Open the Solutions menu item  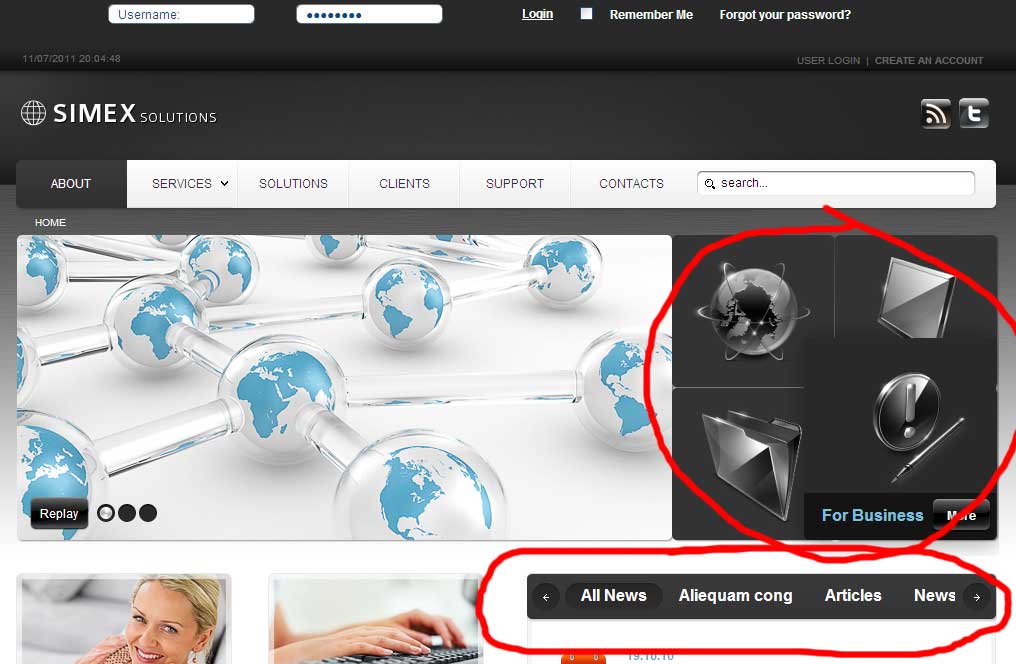coord(294,184)
